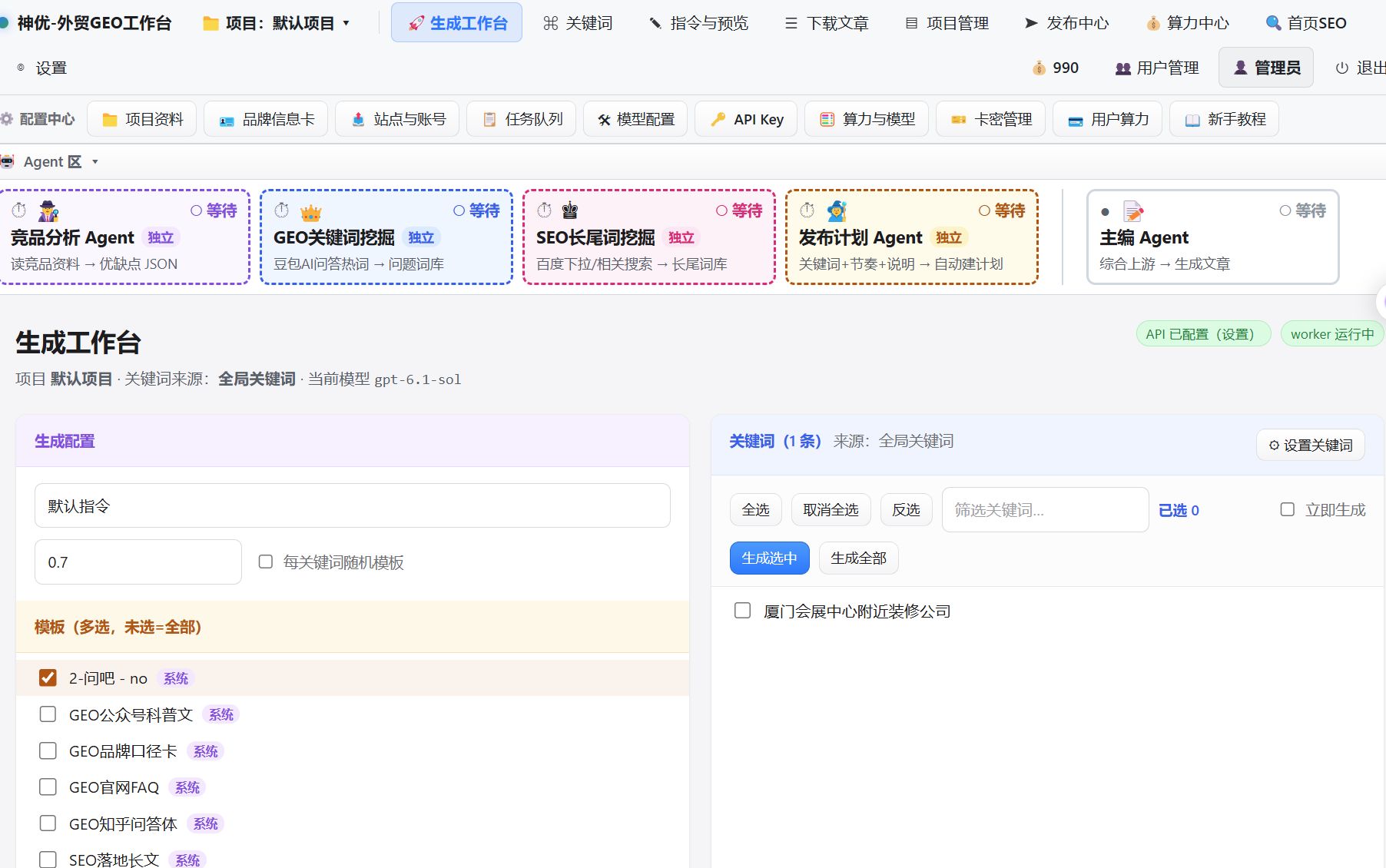The image size is (1386, 868).
Task: Go to 发布中心 tab
Action: (1066, 23)
